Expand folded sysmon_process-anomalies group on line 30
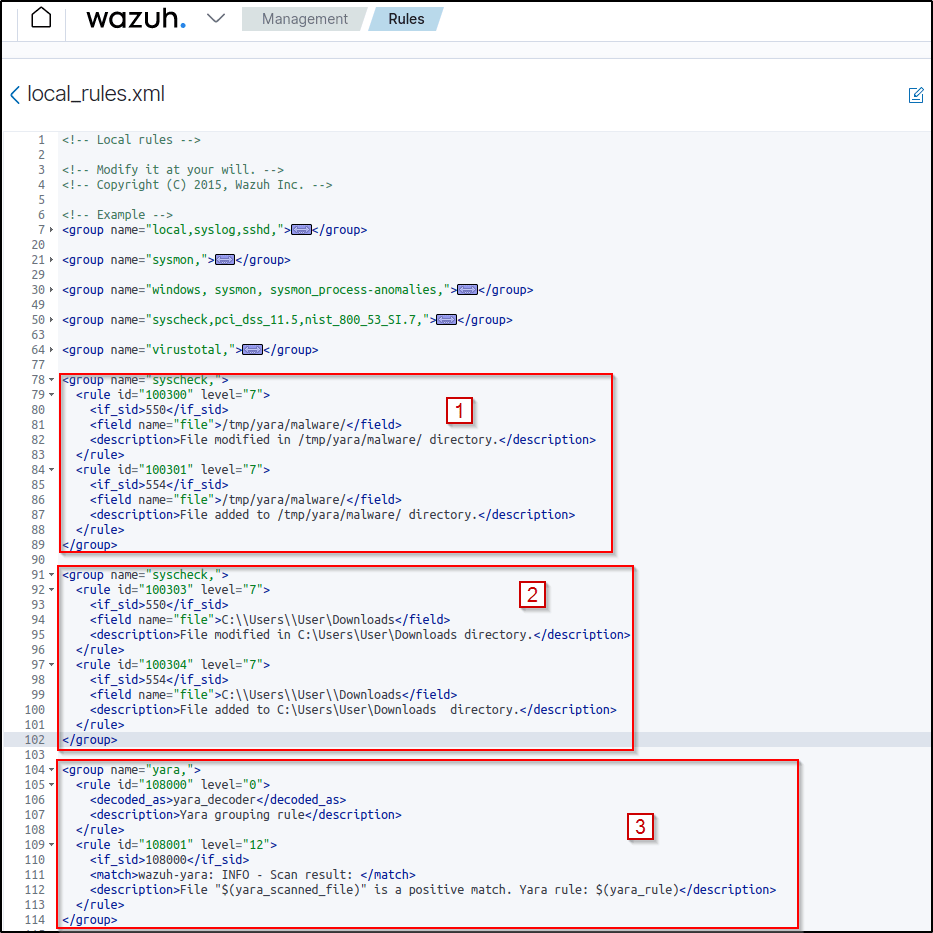 point(51,290)
